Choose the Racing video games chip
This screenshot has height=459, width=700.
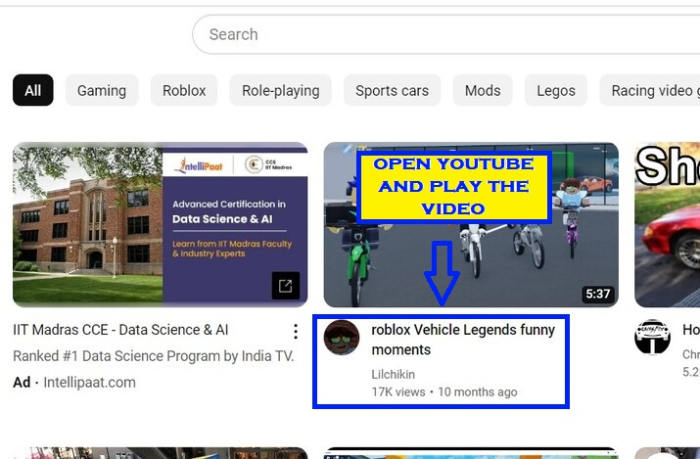(x=654, y=90)
